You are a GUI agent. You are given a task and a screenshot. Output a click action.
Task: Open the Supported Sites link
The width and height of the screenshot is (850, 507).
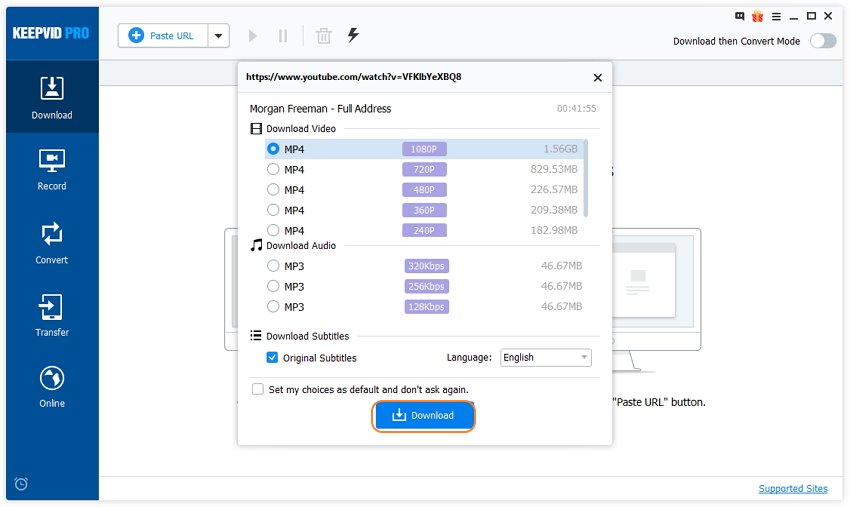click(793, 489)
